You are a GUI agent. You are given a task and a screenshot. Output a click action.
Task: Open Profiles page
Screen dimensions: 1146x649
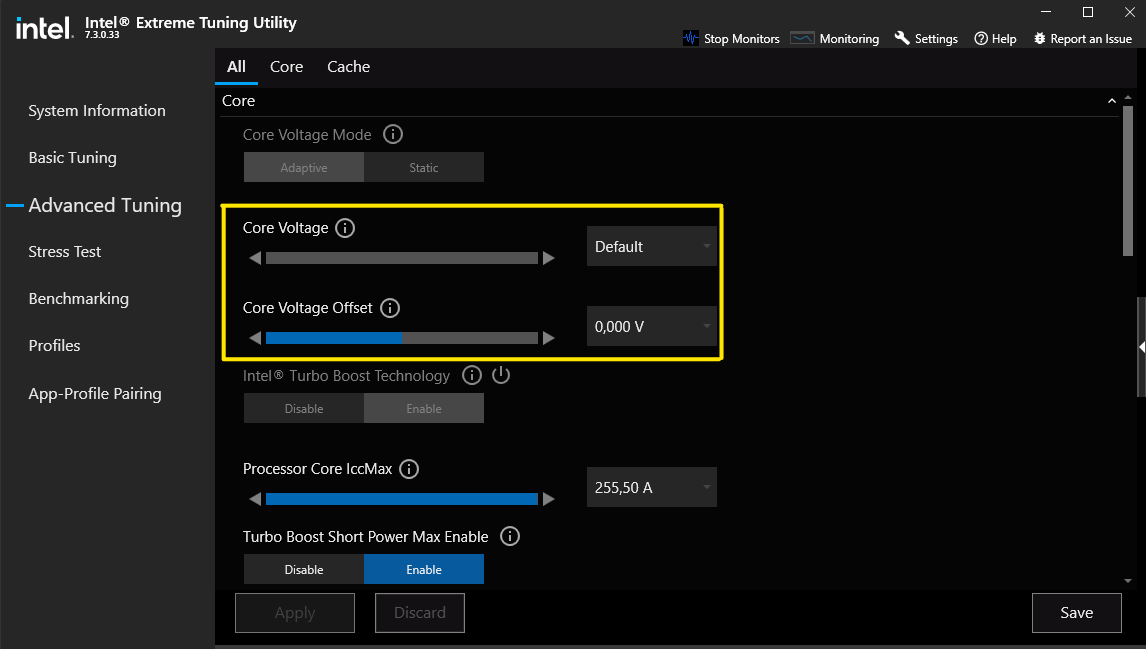54,346
